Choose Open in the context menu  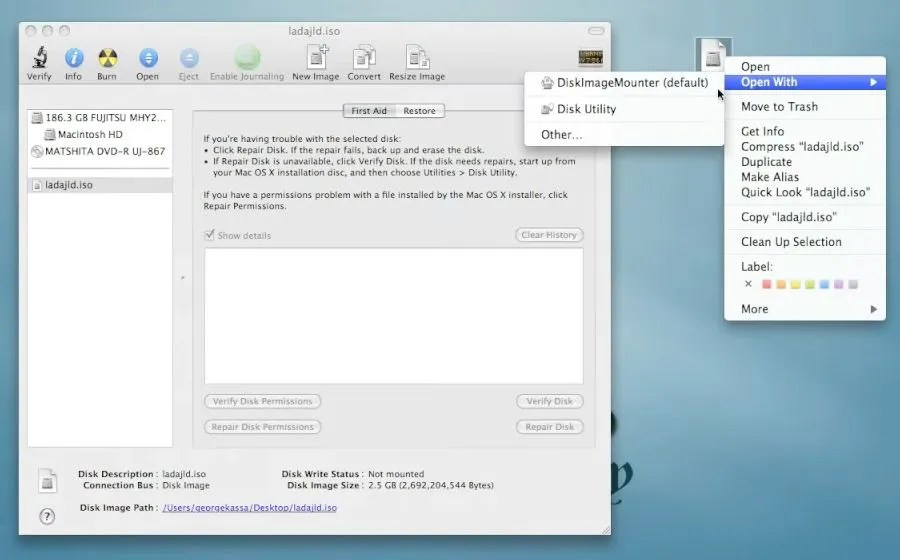[x=805, y=67]
